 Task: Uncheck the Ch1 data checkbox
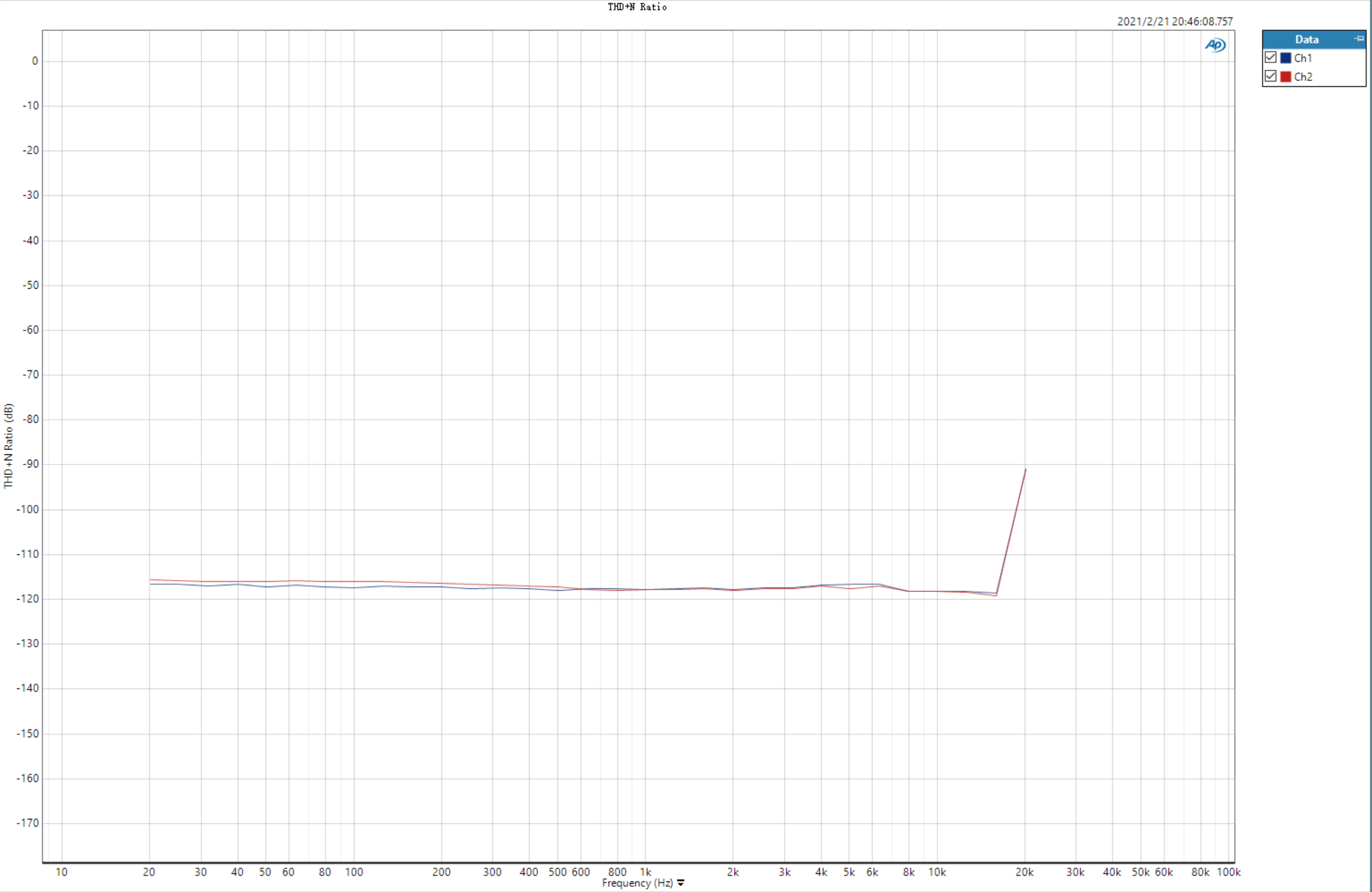click(x=1270, y=58)
